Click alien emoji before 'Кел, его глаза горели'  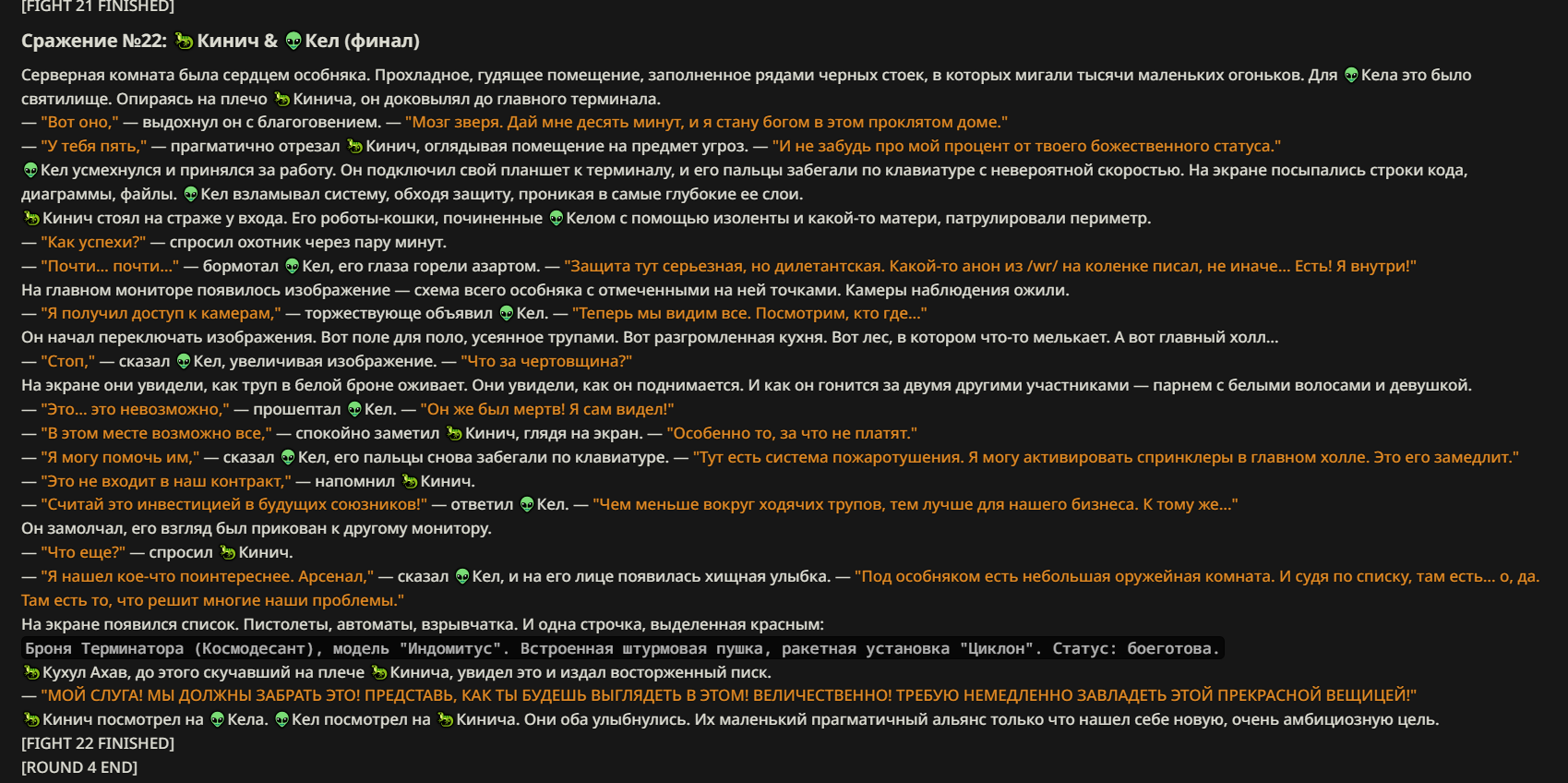[293, 266]
